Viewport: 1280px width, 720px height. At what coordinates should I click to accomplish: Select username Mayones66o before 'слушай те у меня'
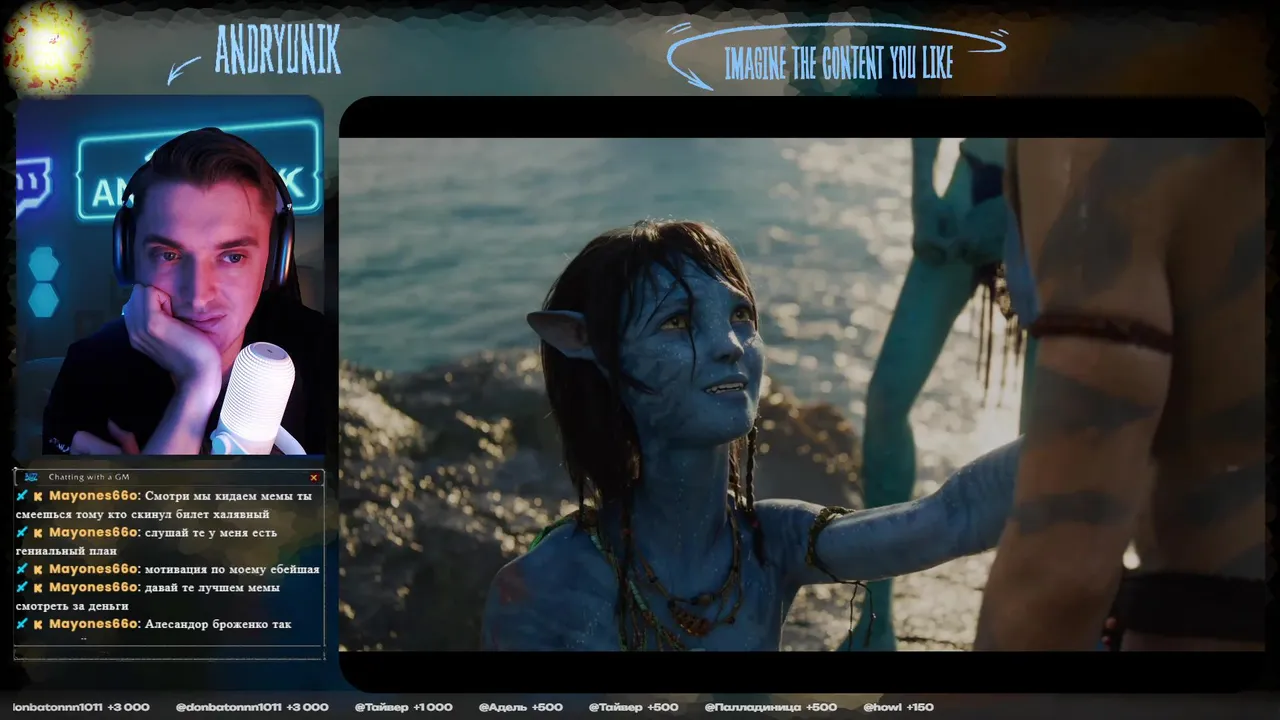point(94,532)
